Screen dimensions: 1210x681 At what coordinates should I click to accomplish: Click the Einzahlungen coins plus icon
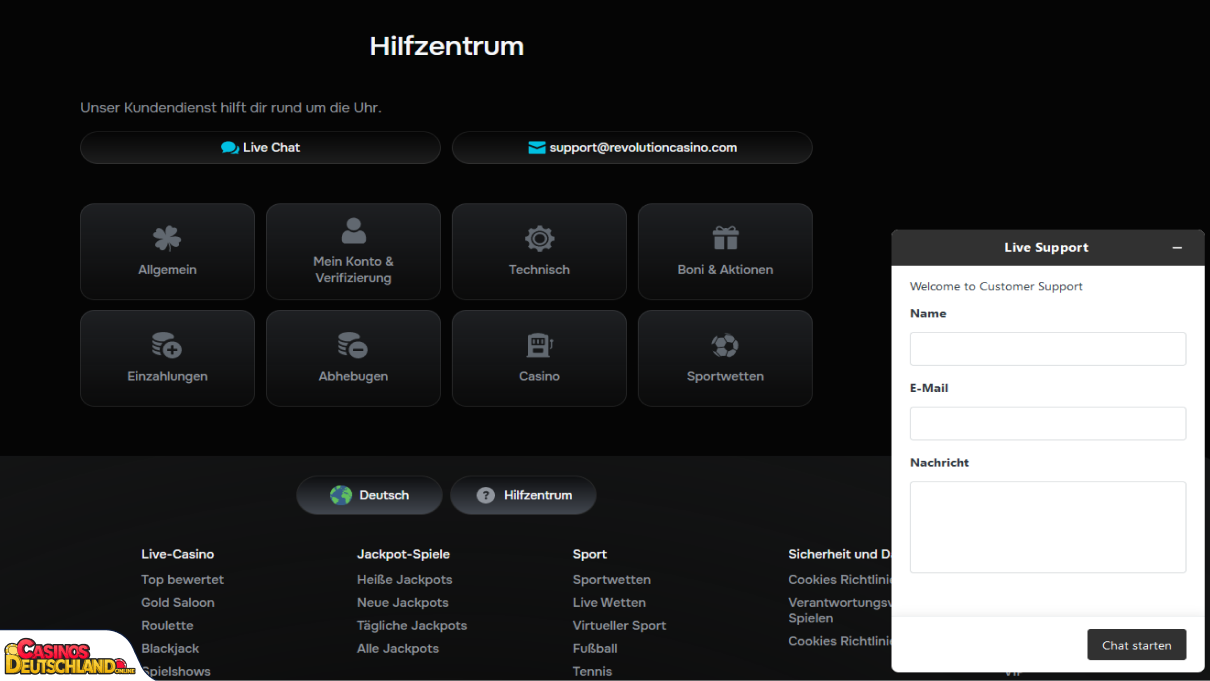pos(167,345)
